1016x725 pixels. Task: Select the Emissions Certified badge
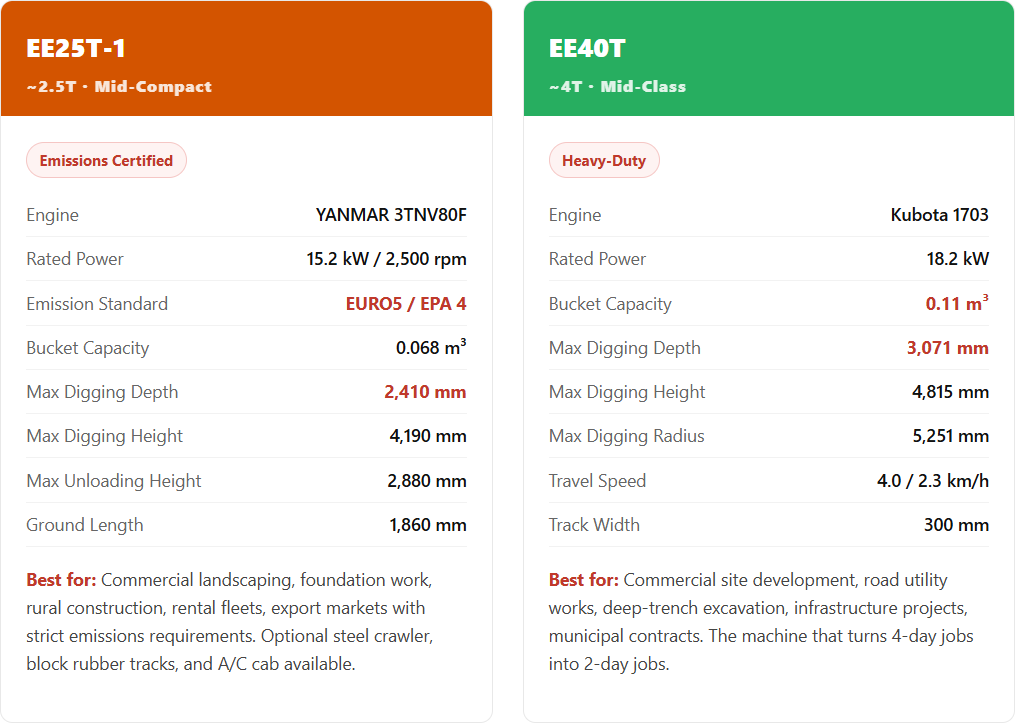coord(106,160)
